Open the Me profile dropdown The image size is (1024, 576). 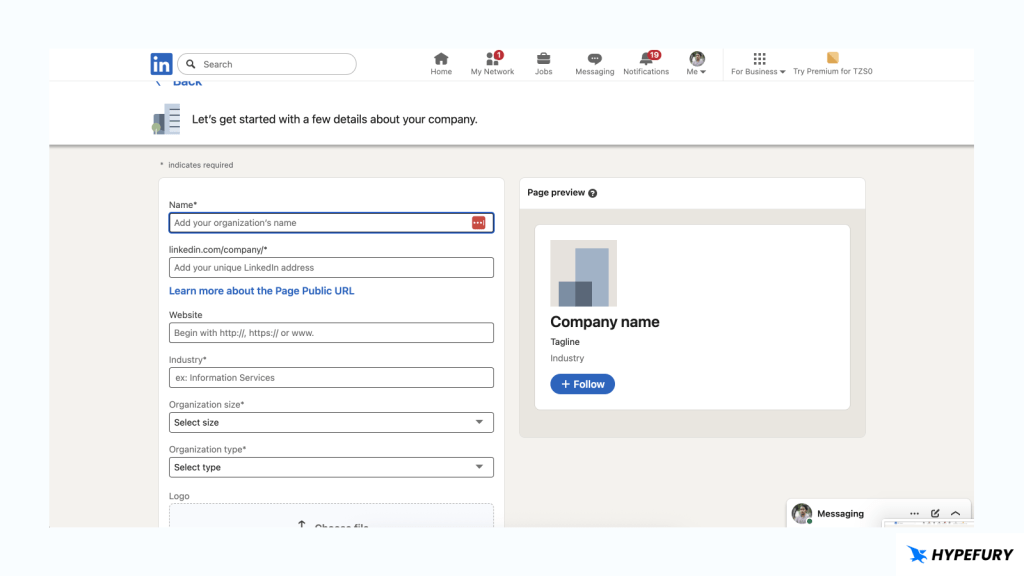(697, 64)
